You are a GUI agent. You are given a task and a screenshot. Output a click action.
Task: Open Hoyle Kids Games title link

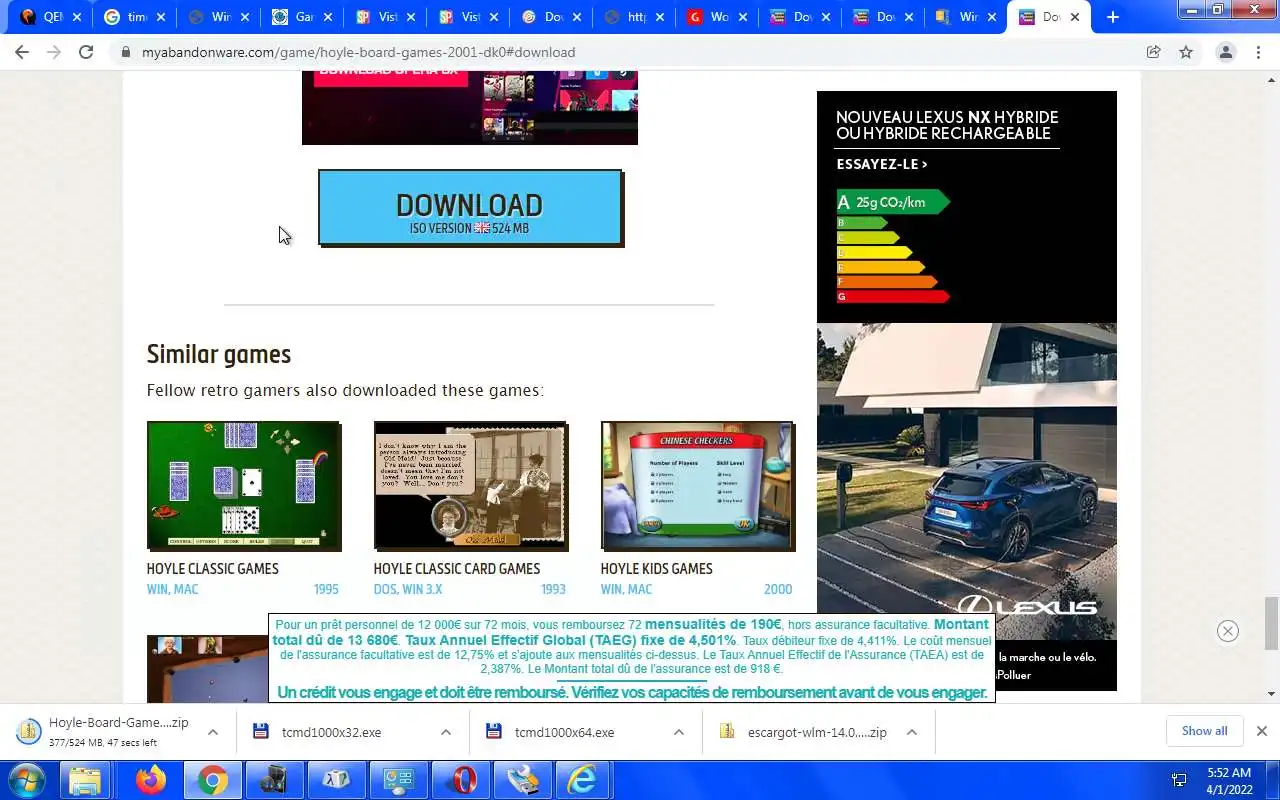tap(656, 568)
